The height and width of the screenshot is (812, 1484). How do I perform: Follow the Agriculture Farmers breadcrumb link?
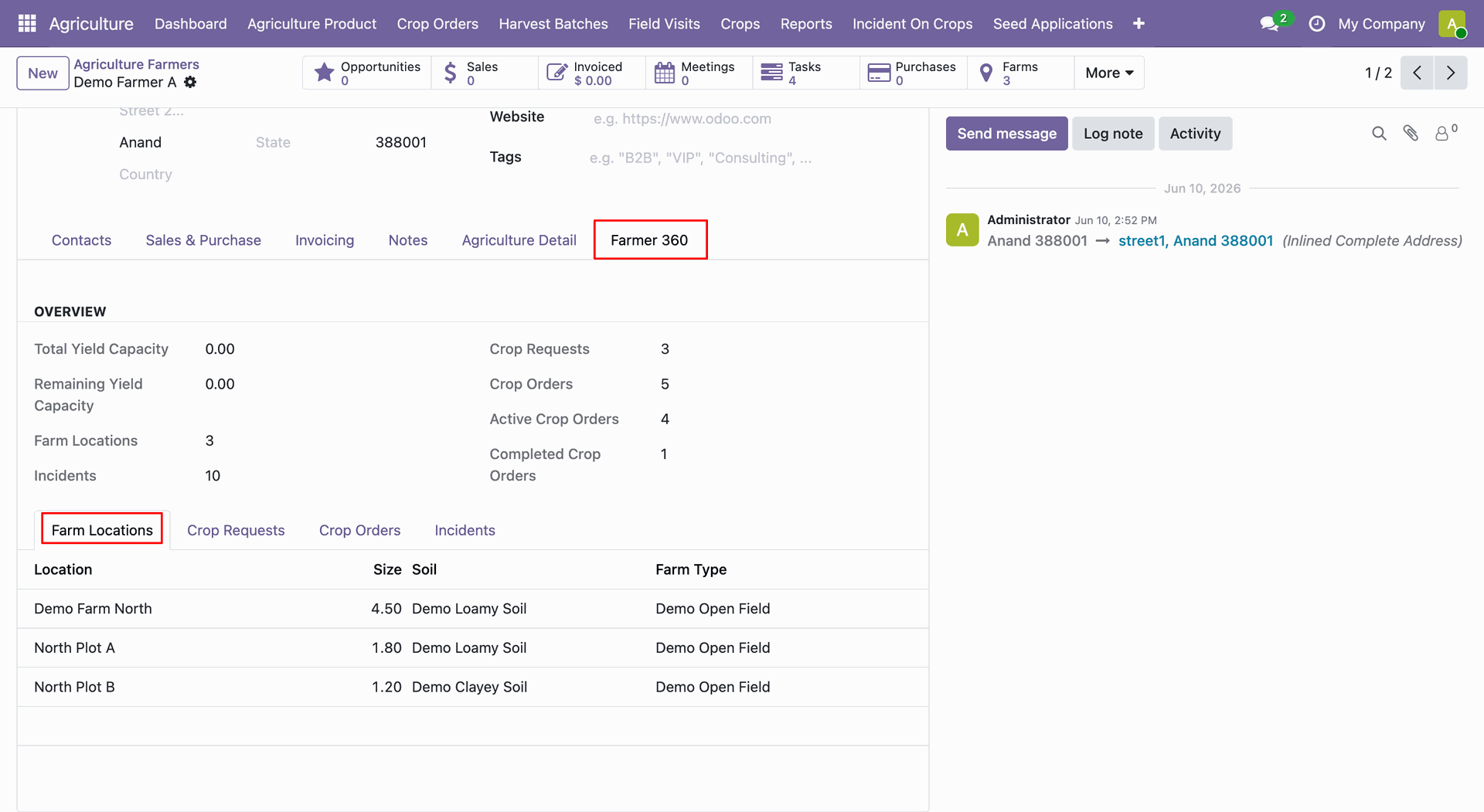(136, 64)
